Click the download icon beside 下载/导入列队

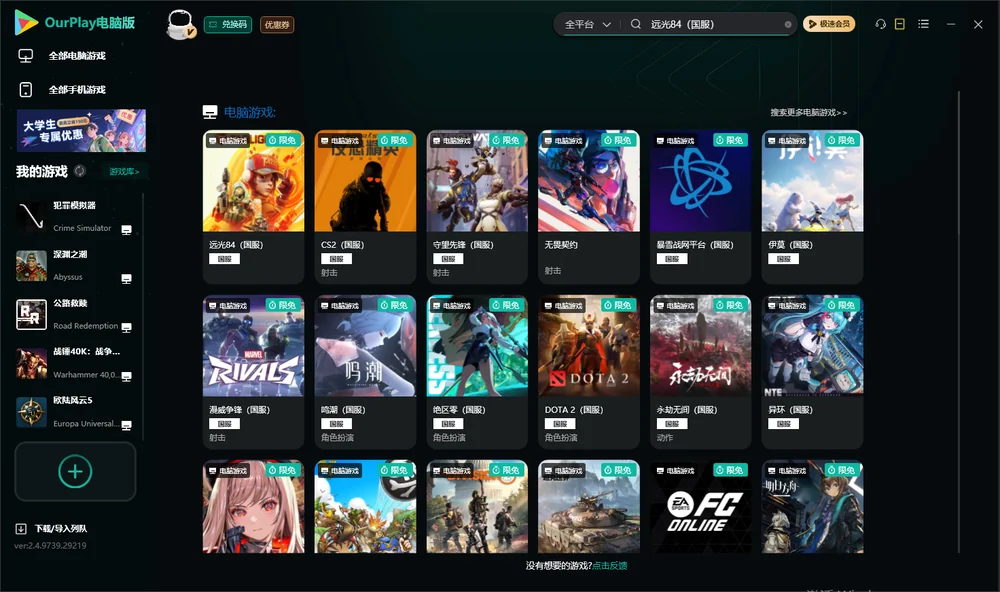[x=21, y=529]
